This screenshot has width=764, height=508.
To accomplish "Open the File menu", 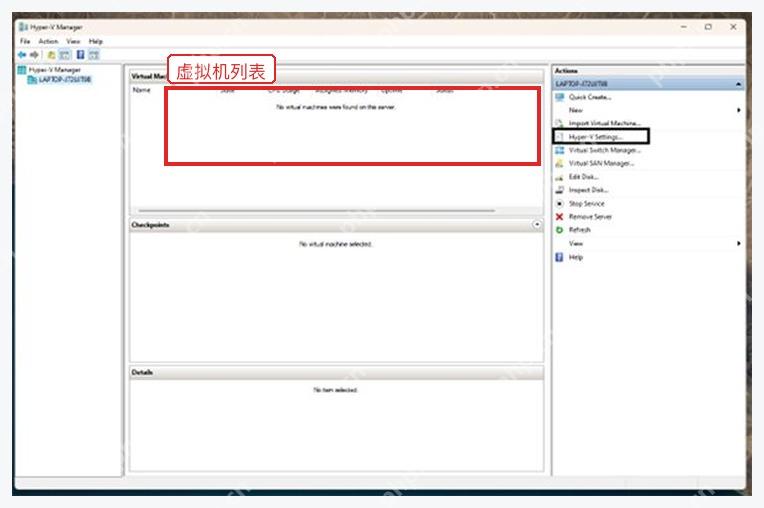I will [25, 41].
